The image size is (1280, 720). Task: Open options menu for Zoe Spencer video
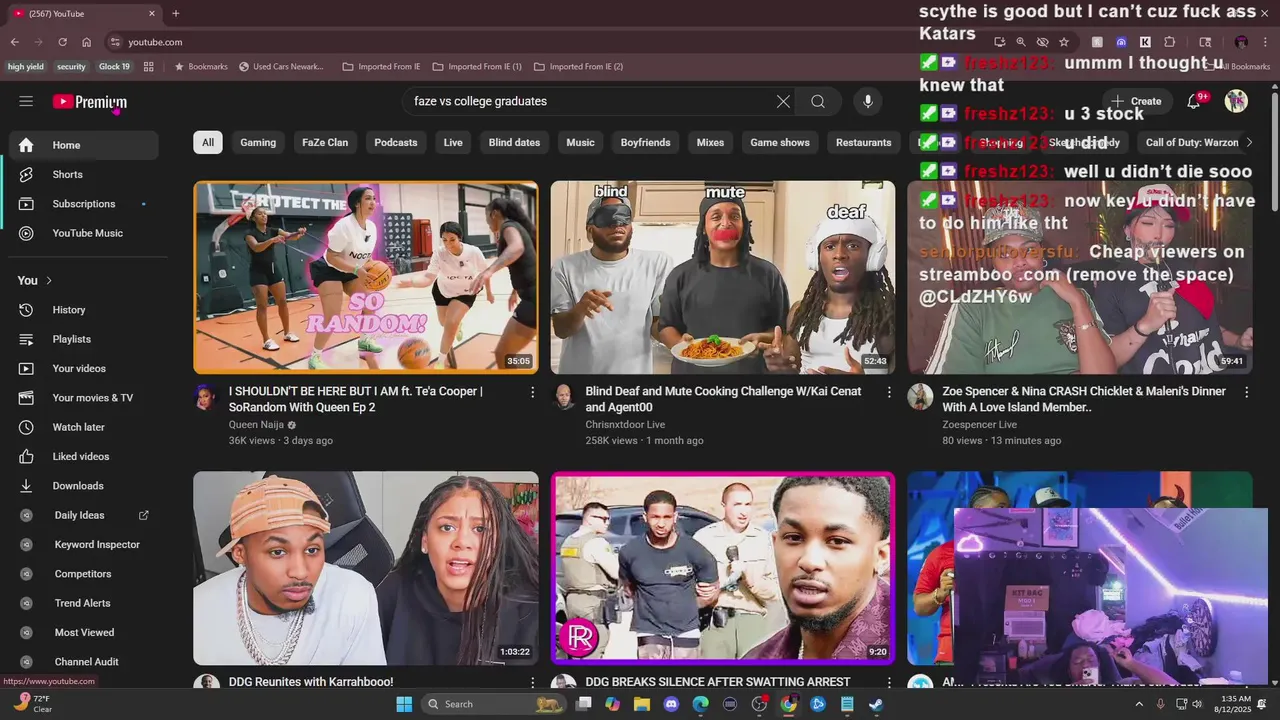pyautogui.click(x=1246, y=392)
